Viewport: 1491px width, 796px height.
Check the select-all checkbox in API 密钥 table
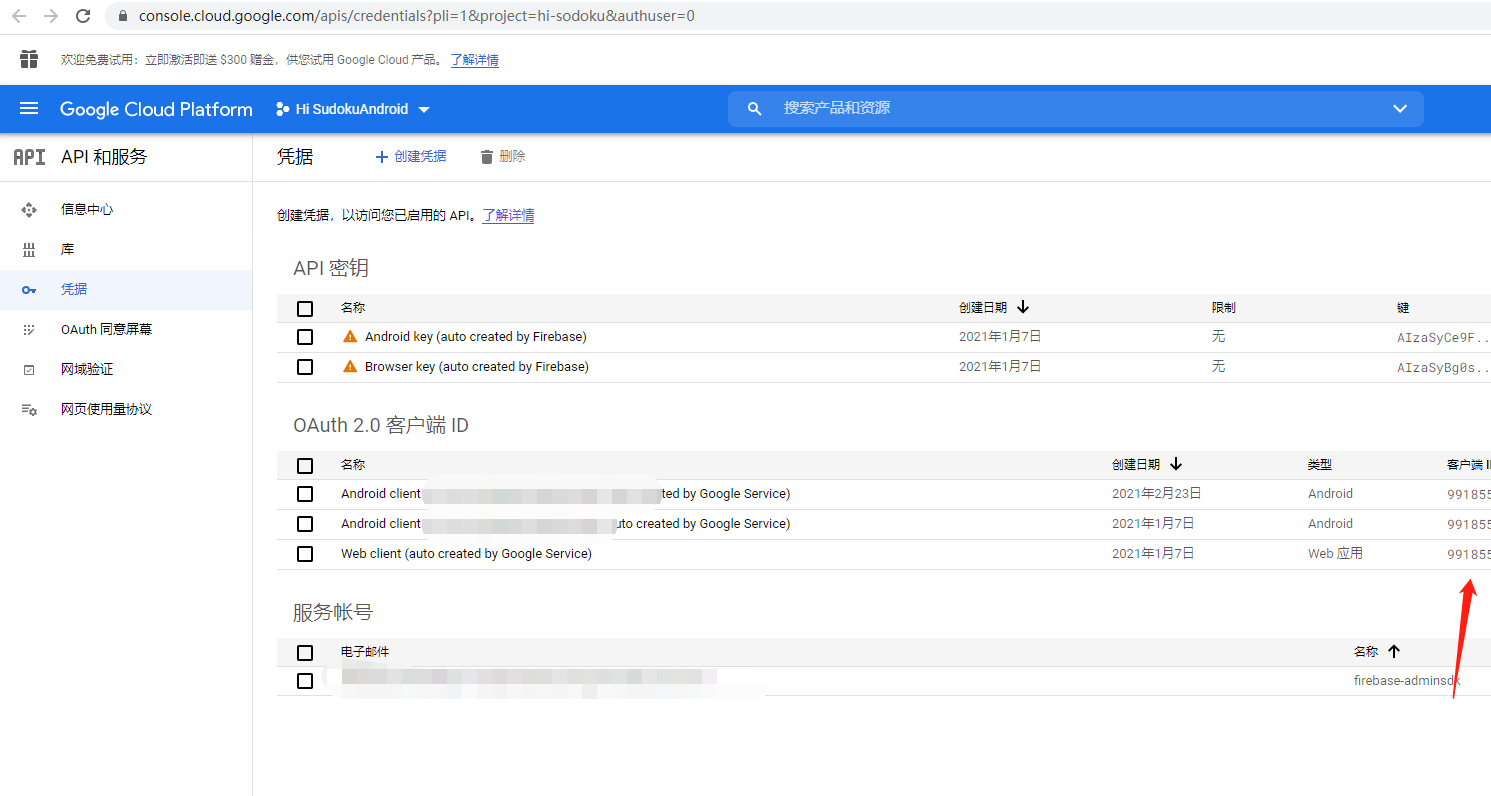coord(305,308)
